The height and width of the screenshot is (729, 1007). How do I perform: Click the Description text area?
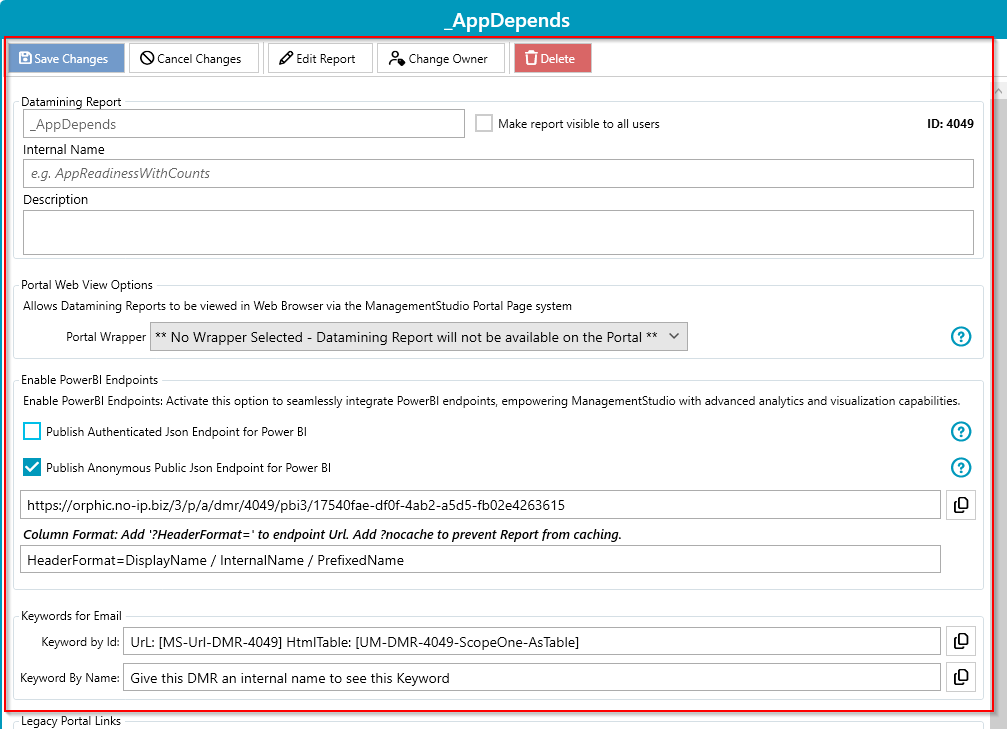click(498, 233)
